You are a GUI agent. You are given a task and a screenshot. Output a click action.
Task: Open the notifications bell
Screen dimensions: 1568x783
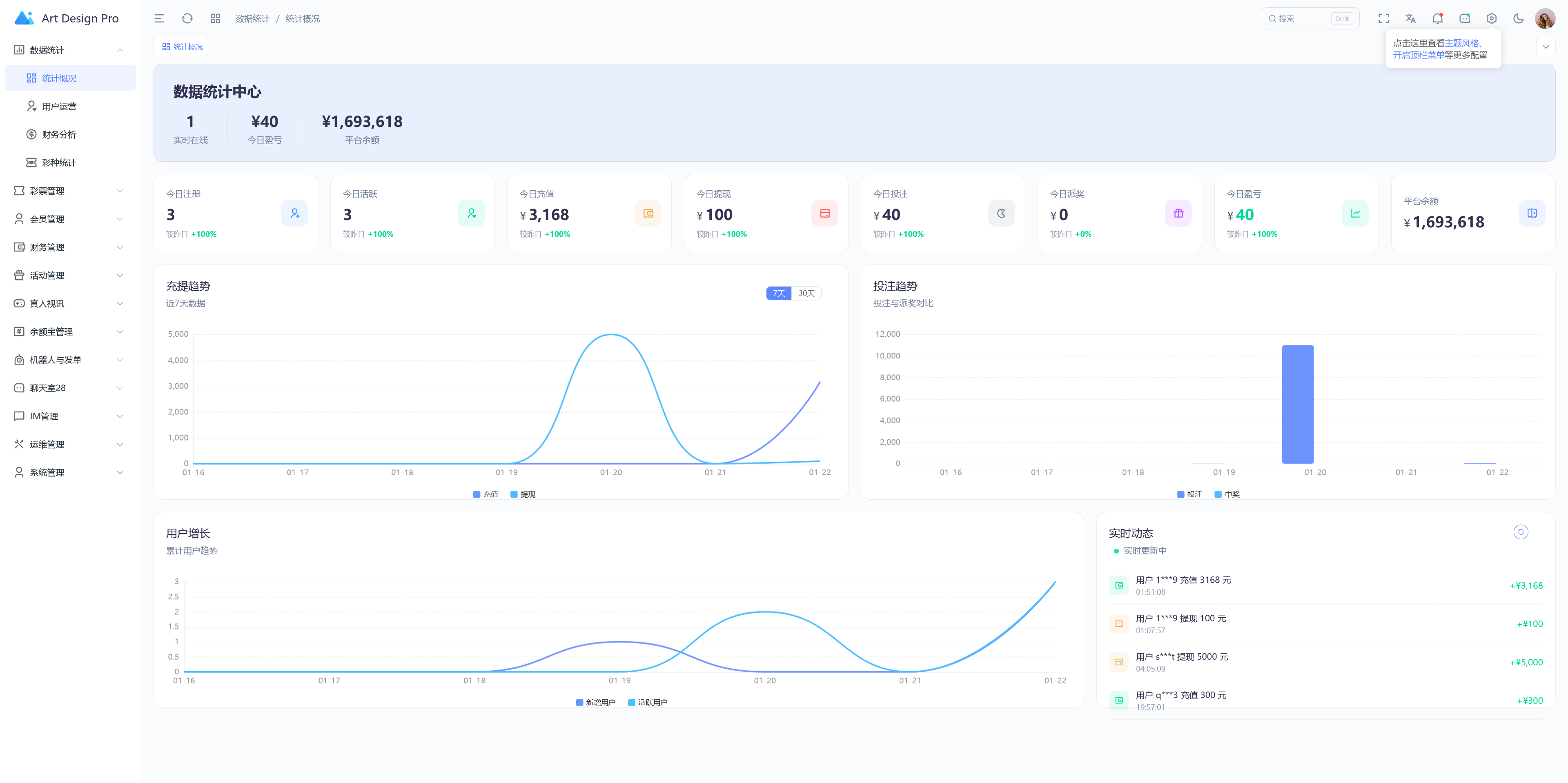point(1437,18)
